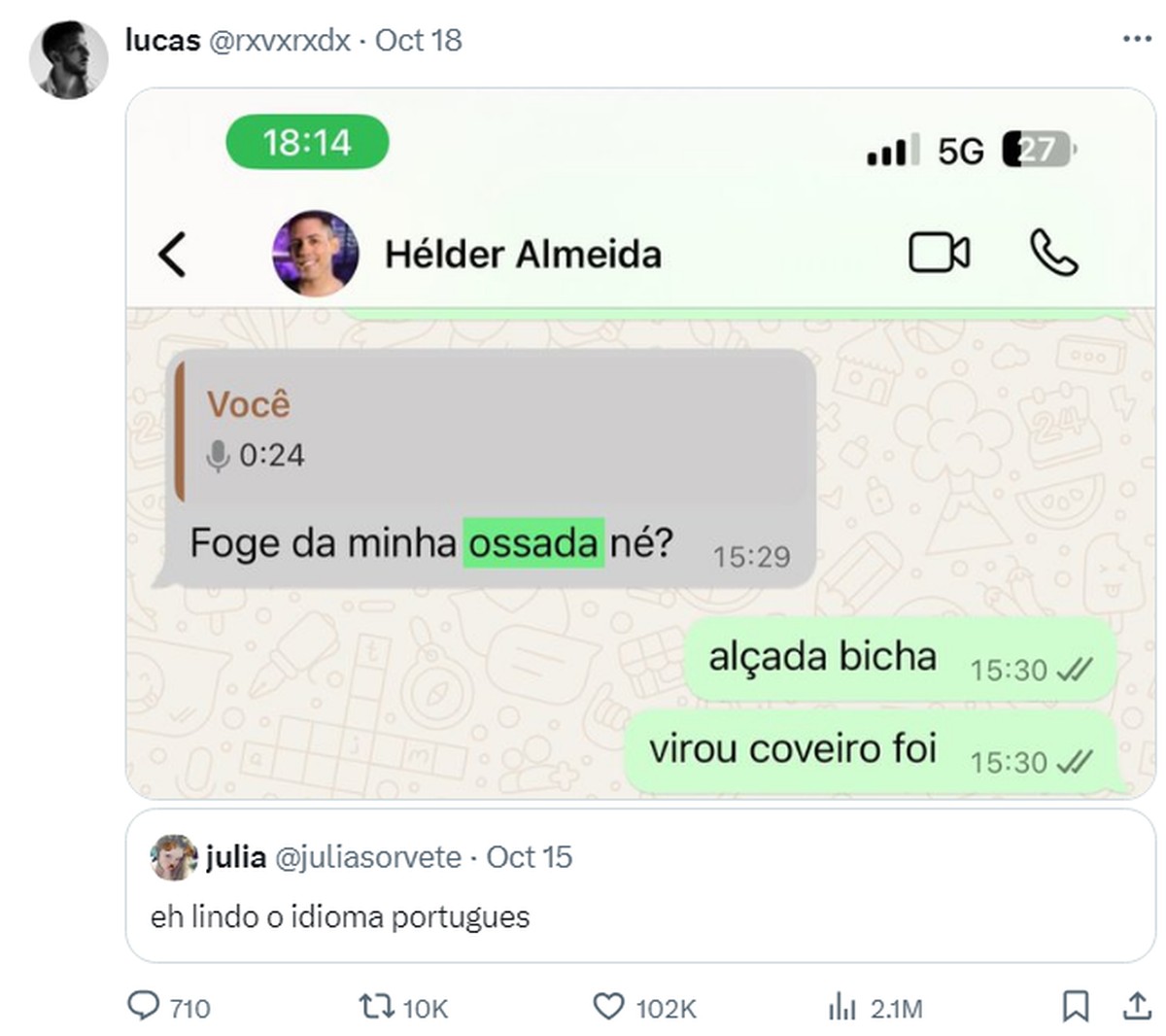This screenshot has height=1036, width=1166.
Task: Share the tweet via share icon
Action: [x=1136, y=1006]
